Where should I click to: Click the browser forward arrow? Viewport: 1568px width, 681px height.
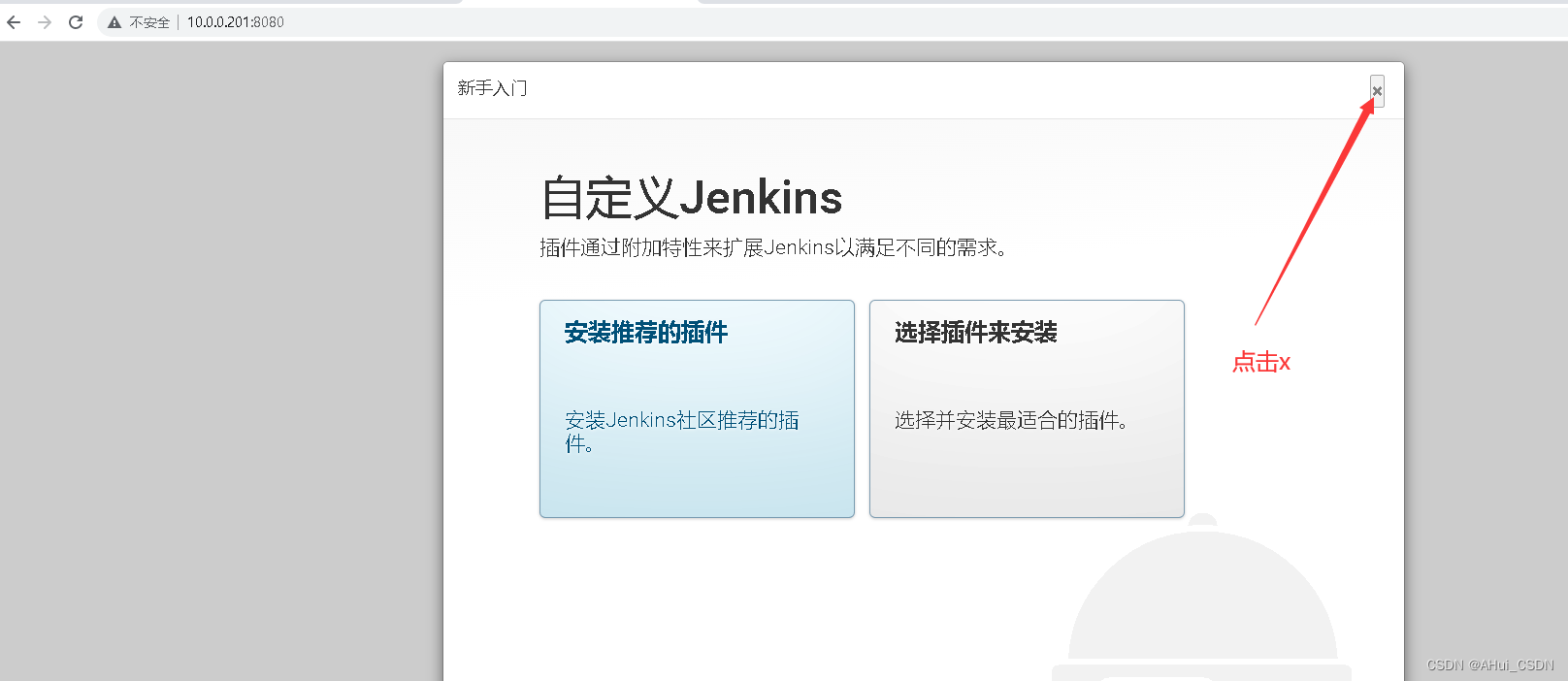click(45, 22)
